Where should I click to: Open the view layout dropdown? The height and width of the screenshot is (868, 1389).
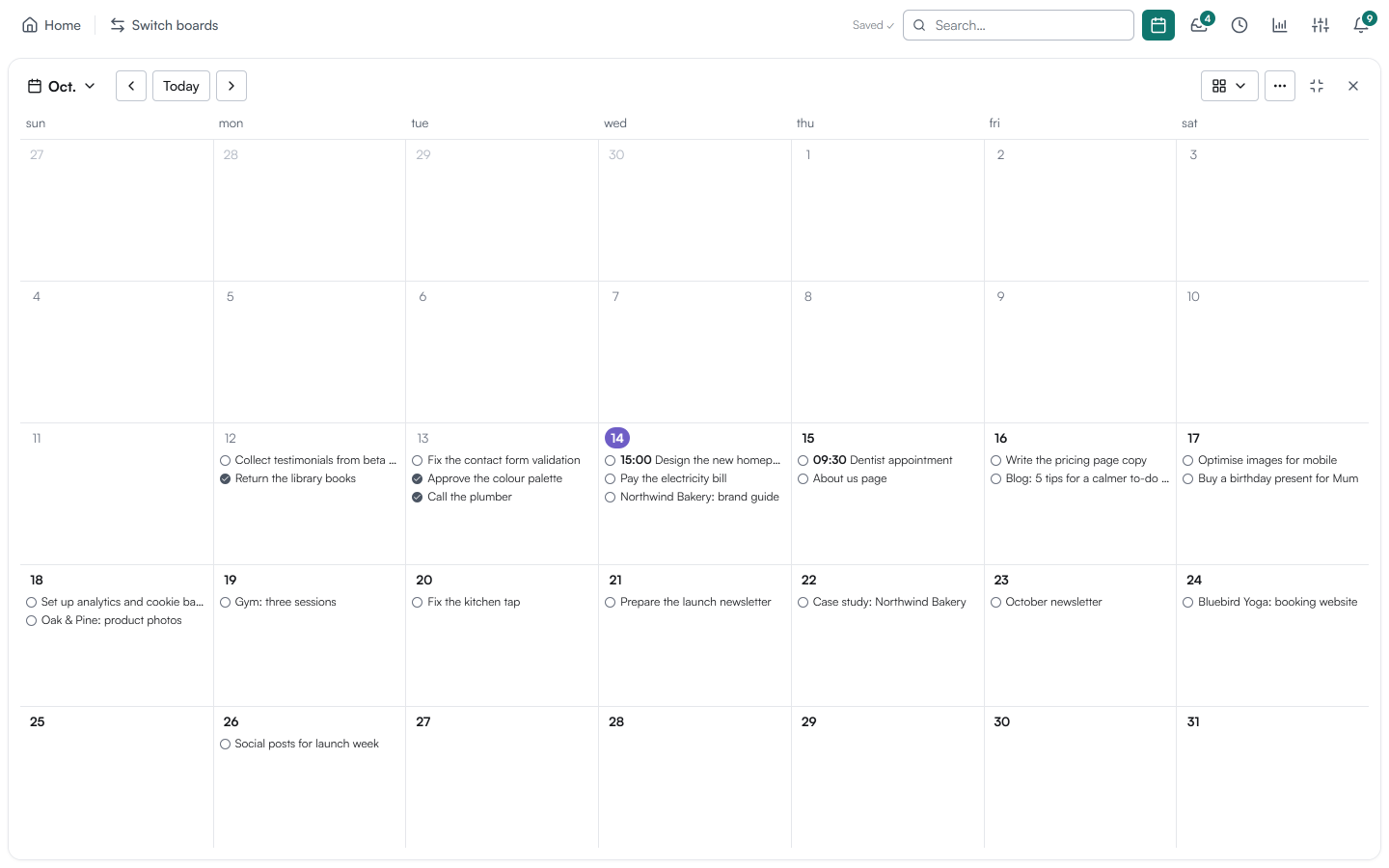pyautogui.click(x=1230, y=86)
